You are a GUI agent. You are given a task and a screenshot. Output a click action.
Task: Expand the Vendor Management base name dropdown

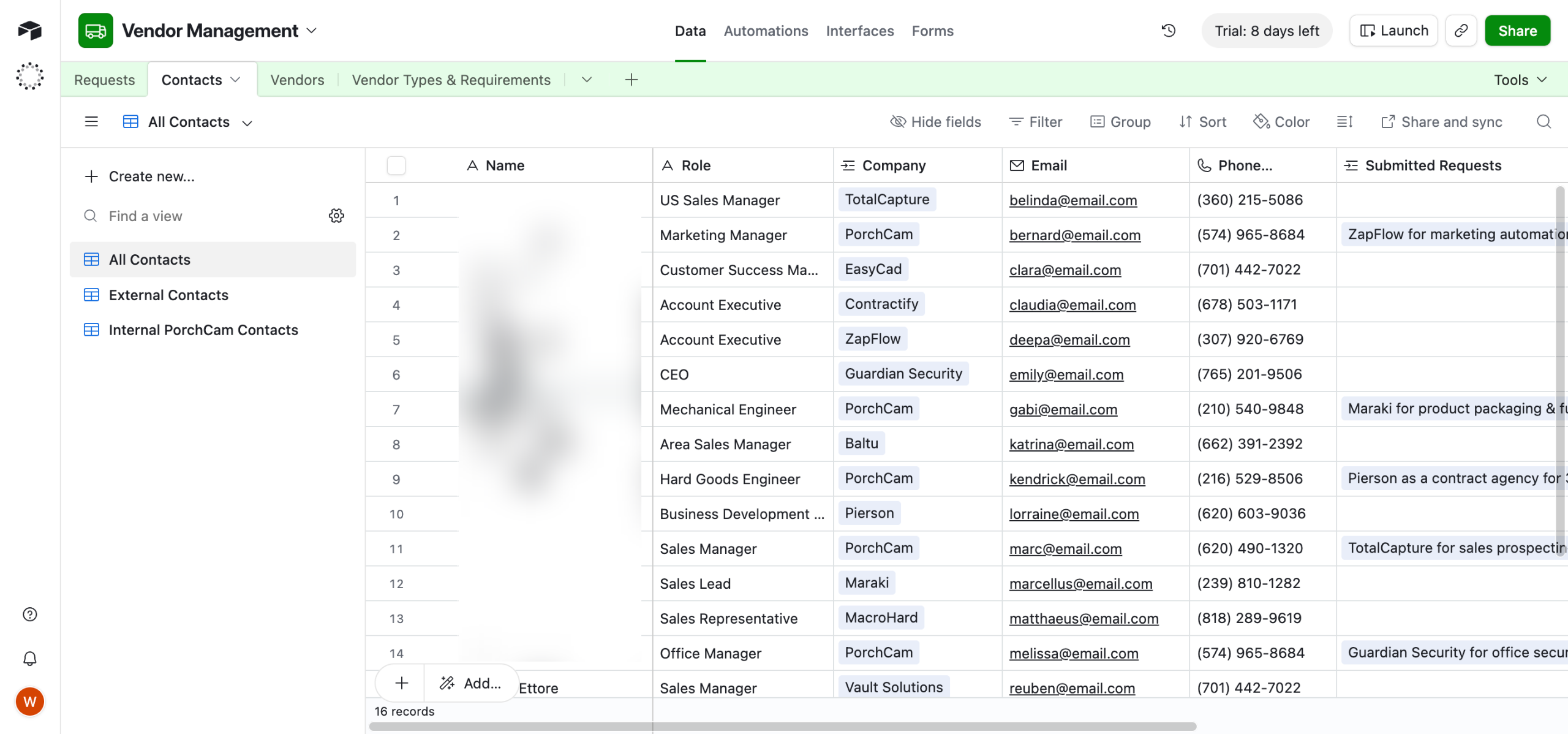coord(311,31)
